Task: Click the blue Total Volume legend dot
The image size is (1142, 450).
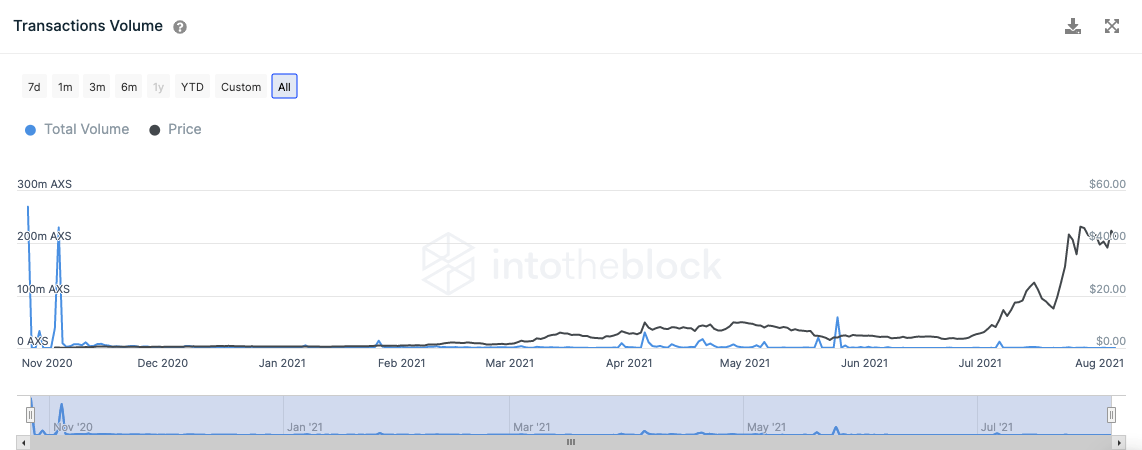Action: (x=30, y=130)
